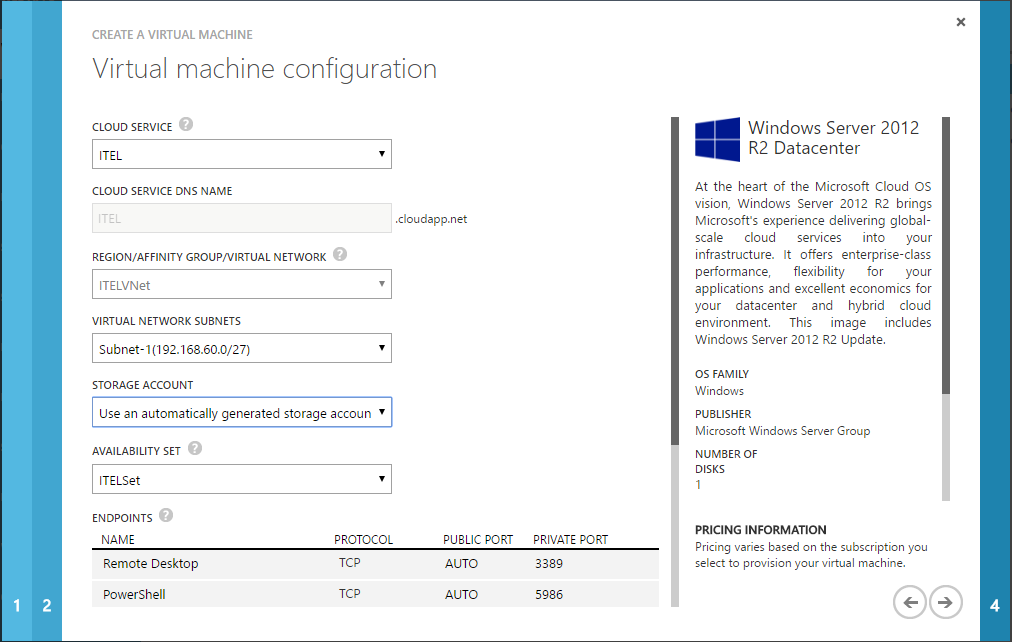Jump to wizard step 2
The image size is (1012, 642).
[46, 605]
